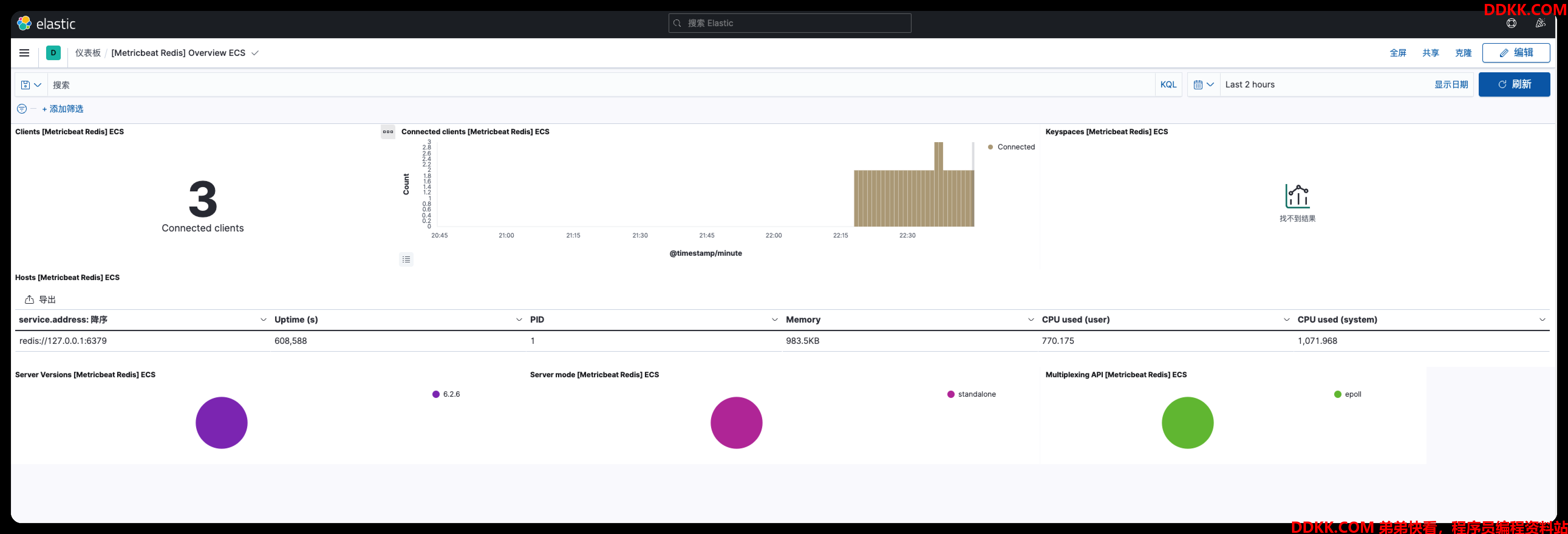Open the help lifebuoy icon
Image resolution: width=1568 pixels, height=534 pixels.
click(1511, 23)
